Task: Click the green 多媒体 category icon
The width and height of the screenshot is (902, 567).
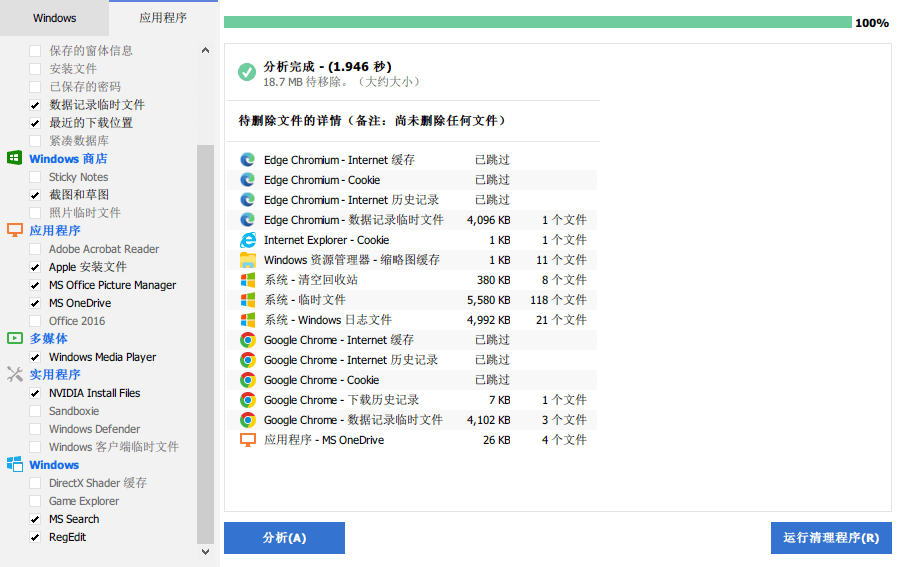Action: coord(14,338)
